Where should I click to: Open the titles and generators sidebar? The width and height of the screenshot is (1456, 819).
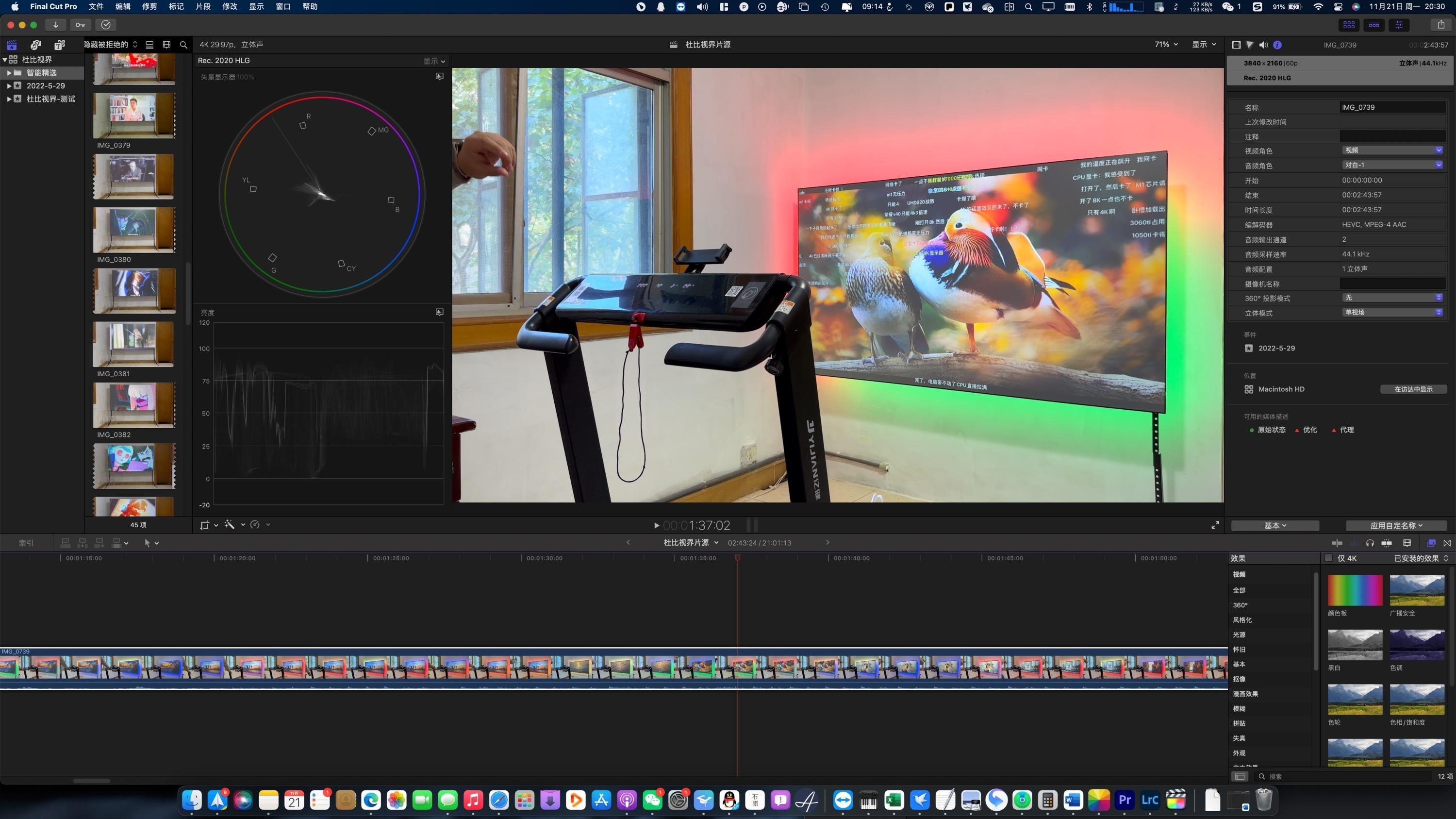click(x=59, y=45)
